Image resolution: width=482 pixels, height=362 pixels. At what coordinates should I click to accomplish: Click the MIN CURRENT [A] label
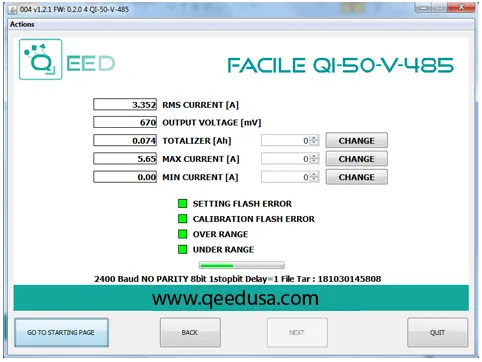click(x=200, y=177)
